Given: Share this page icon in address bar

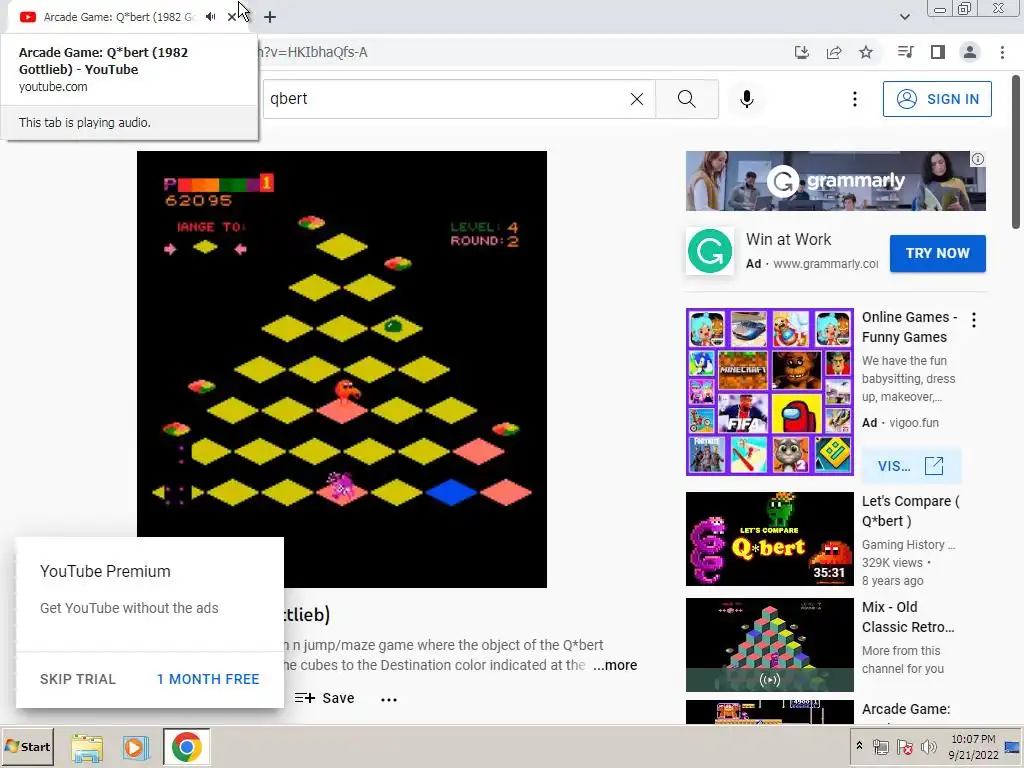Looking at the screenshot, I should point(834,52).
